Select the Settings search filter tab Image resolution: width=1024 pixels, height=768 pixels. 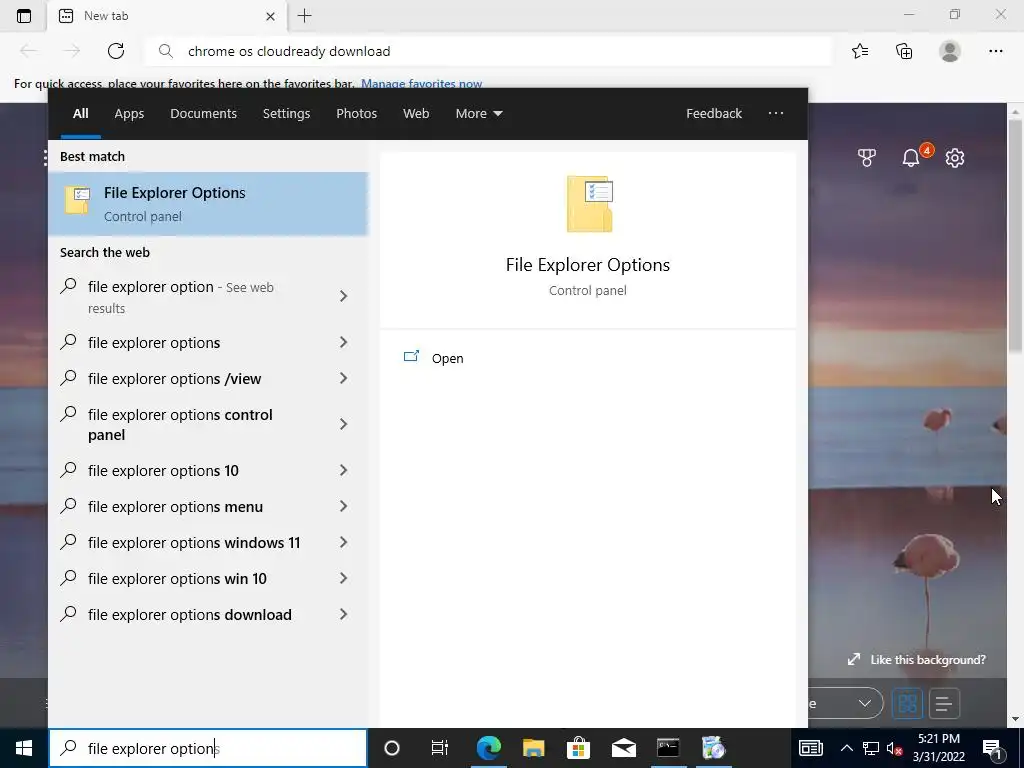pos(286,114)
